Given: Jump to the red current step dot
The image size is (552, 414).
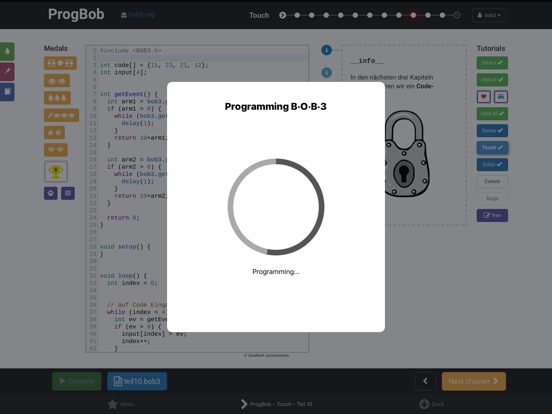Looking at the screenshot, I should pyautogui.click(x=413, y=15).
